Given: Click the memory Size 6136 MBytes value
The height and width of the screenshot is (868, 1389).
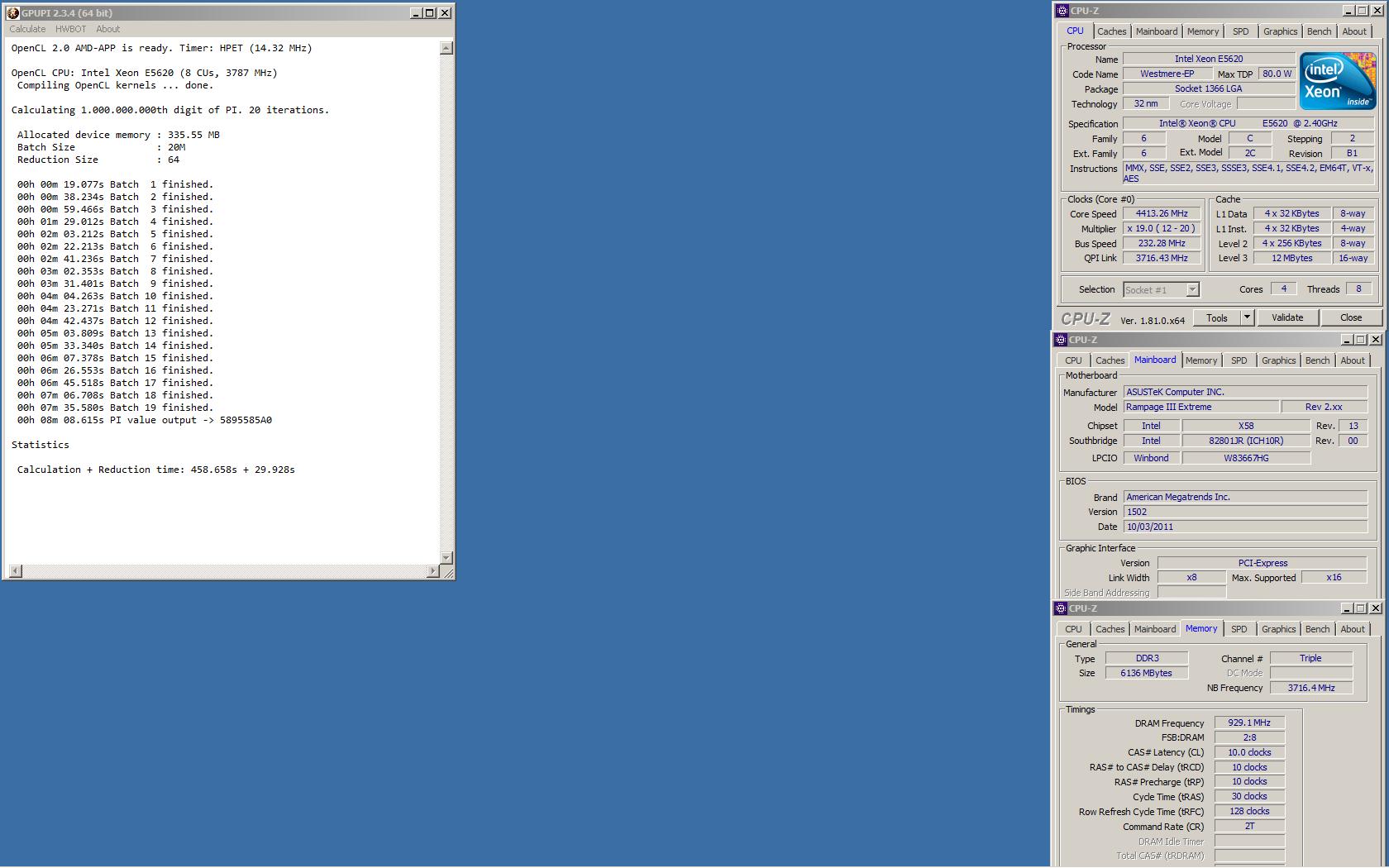Looking at the screenshot, I should coord(1146,673).
